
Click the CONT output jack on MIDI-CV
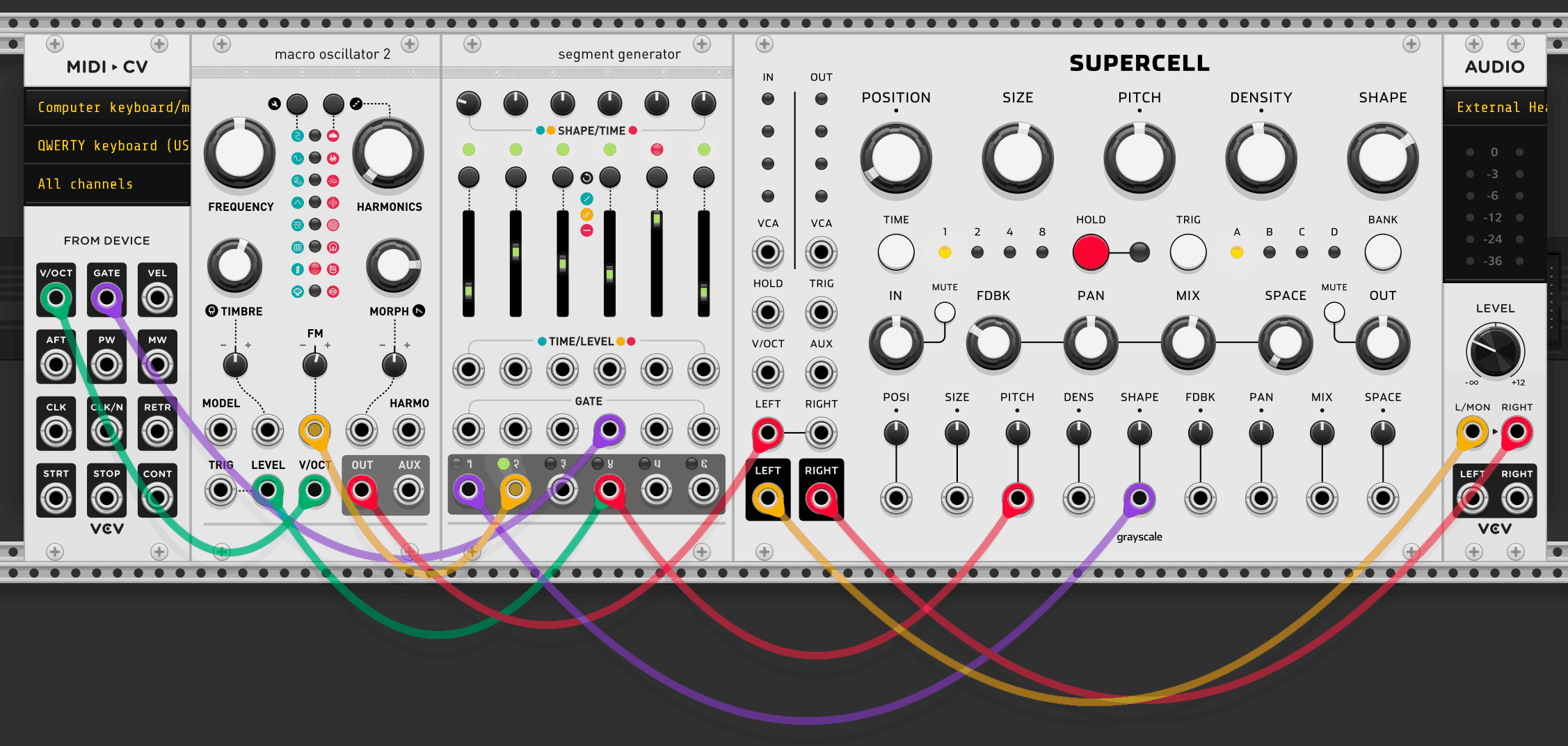157,498
